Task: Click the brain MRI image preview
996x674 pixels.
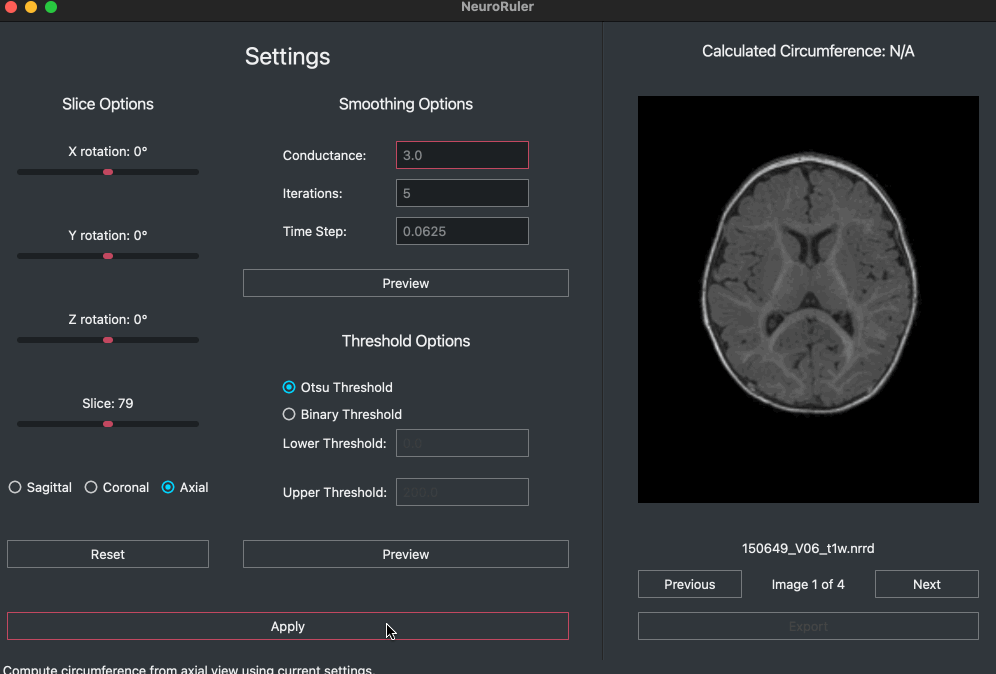Action: click(x=808, y=299)
